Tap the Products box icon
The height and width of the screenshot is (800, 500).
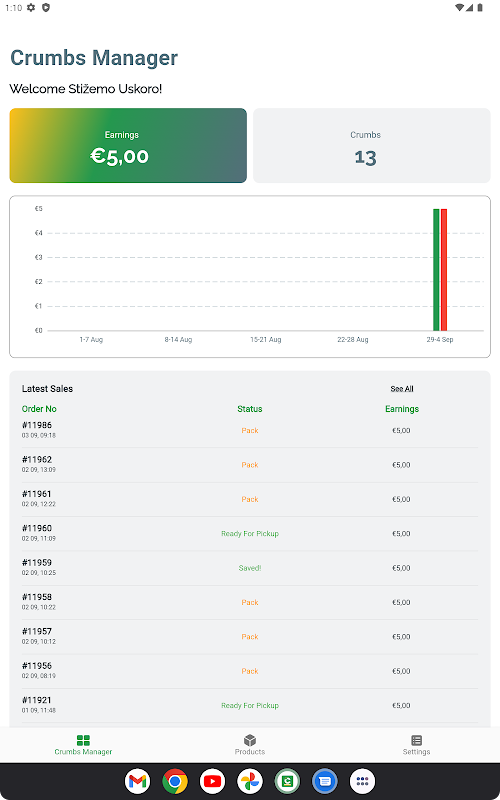tap(250, 740)
